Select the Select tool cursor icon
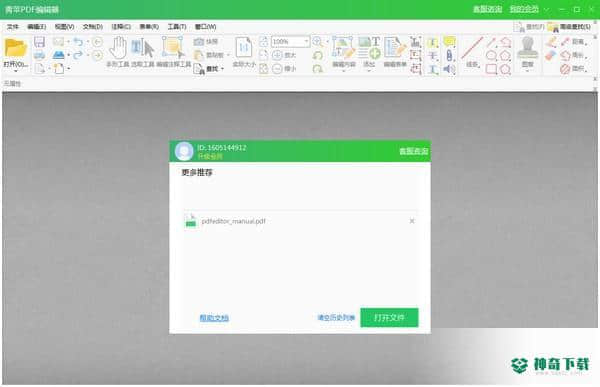This screenshot has height=387, width=600. tap(143, 48)
